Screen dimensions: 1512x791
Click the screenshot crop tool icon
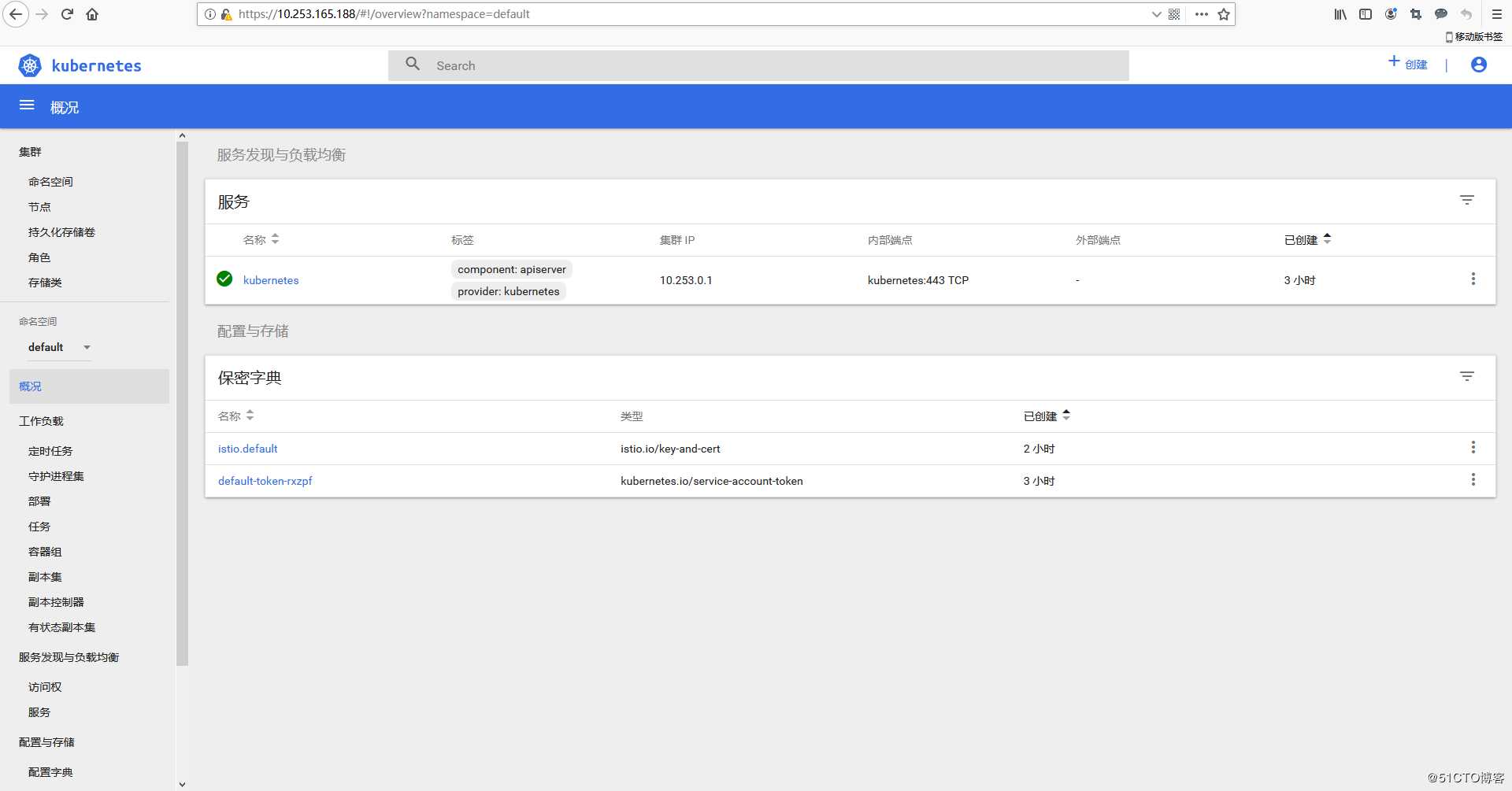(x=1416, y=14)
